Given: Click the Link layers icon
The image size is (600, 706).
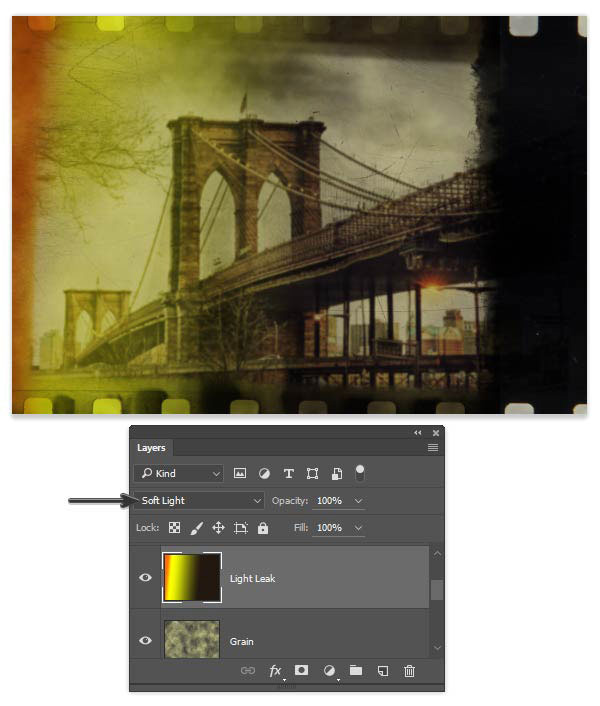Looking at the screenshot, I should pyautogui.click(x=248, y=670).
